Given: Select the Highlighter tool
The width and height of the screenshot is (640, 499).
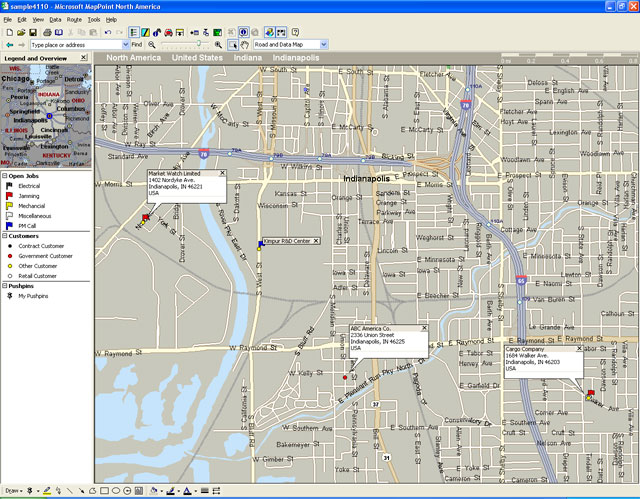Looking at the screenshot, I should click(47, 491).
